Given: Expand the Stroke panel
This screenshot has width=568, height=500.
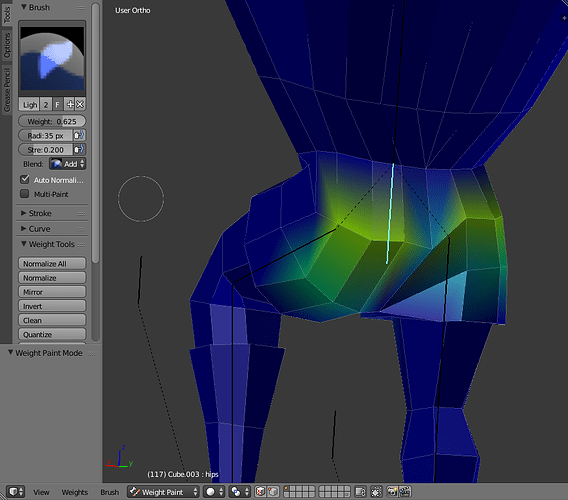Looking at the screenshot, I should coord(24,213).
